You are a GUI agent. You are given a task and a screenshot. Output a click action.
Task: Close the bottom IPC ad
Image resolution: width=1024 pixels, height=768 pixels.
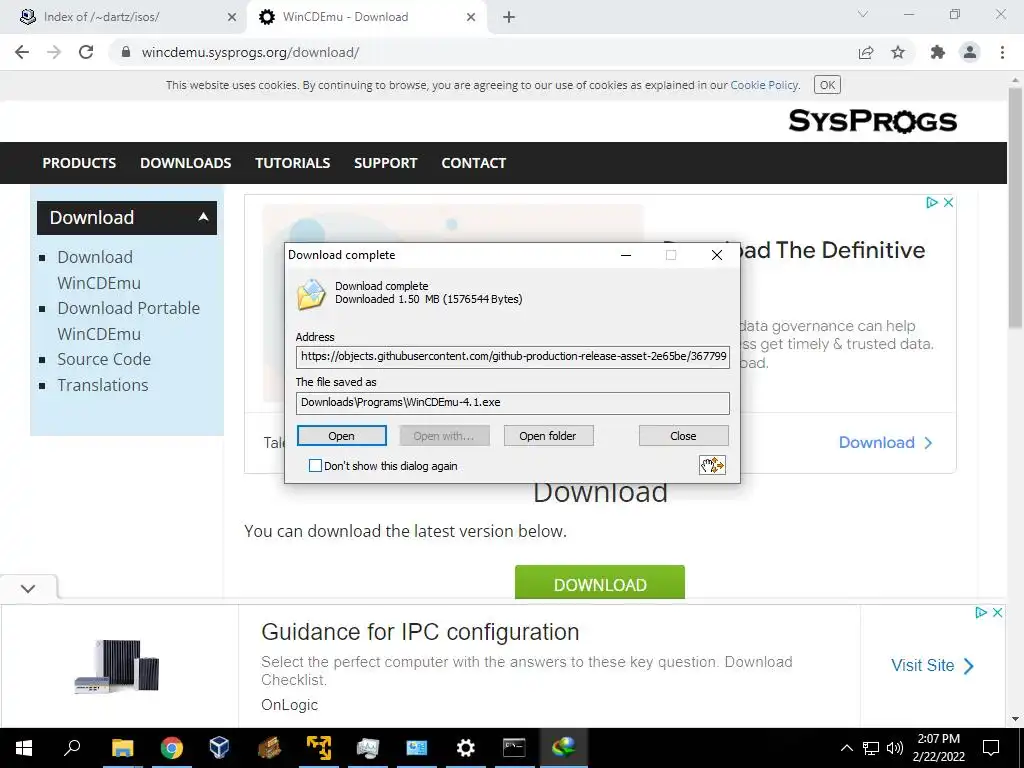point(997,613)
